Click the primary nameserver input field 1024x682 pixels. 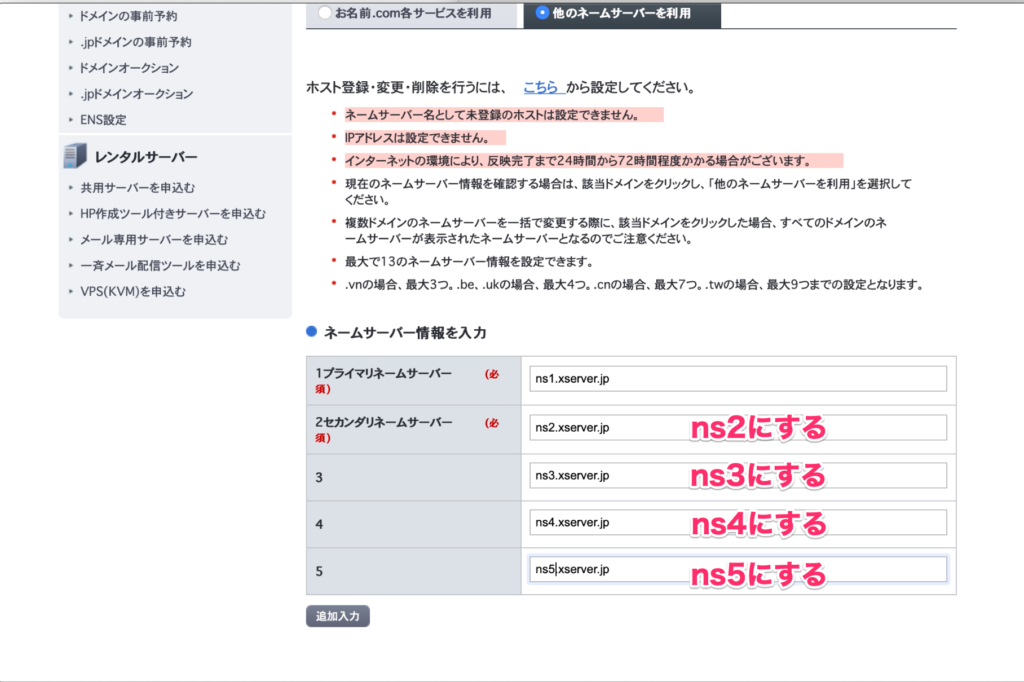coord(738,379)
